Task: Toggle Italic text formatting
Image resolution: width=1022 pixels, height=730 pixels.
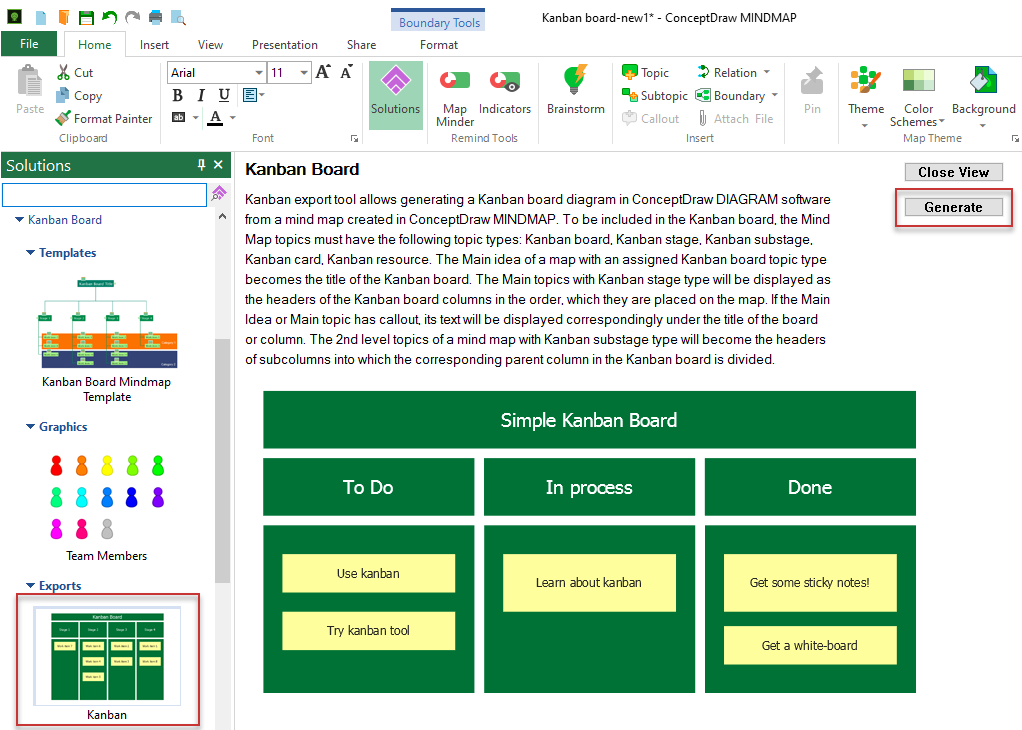Action: pyautogui.click(x=201, y=95)
